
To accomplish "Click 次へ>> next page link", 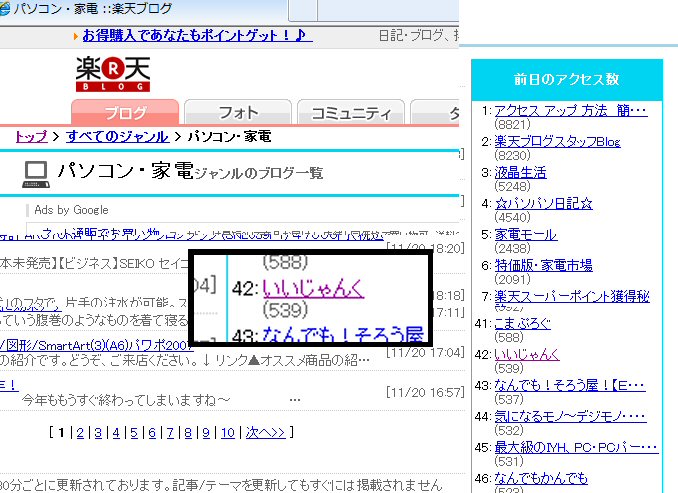I will pyautogui.click(x=265, y=432).
